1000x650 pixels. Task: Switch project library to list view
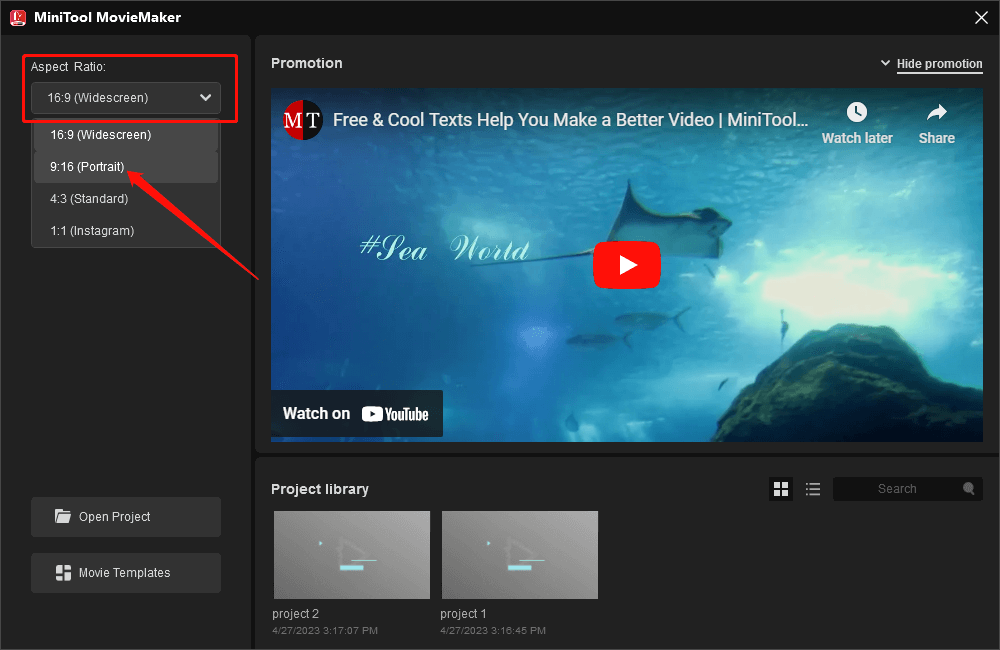pos(812,489)
